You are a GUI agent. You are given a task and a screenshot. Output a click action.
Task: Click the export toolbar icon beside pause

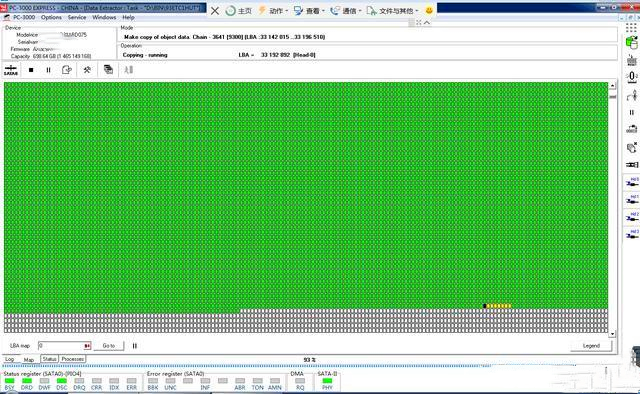click(x=67, y=70)
